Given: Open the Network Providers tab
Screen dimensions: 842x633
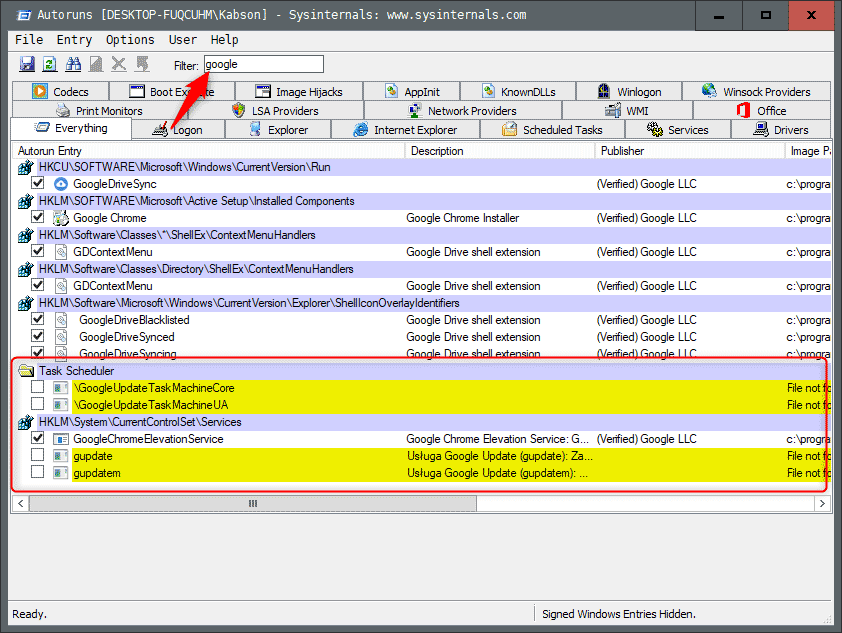Looking at the screenshot, I should [463, 111].
